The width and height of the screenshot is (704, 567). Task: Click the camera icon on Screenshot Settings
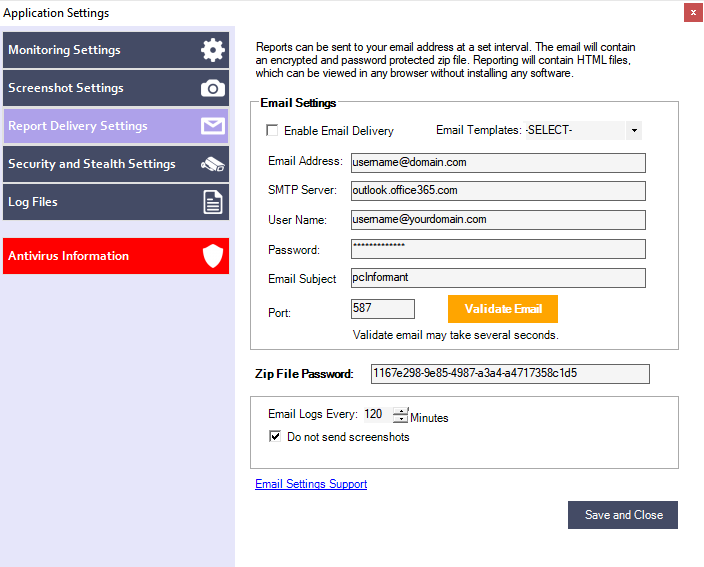[212, 88]
